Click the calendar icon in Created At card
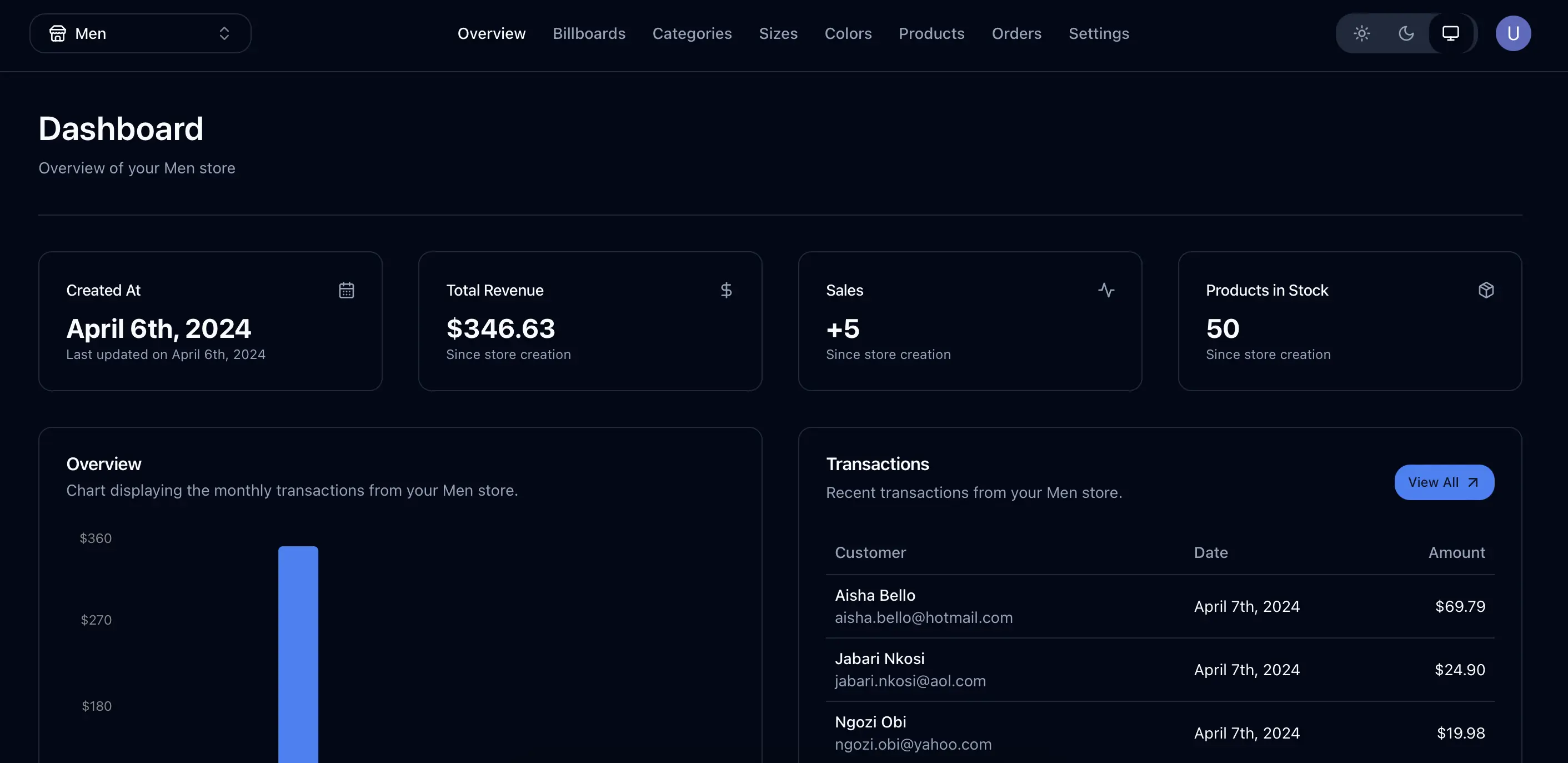Image resolution: width=1568 pixels, height=763 pixels. click(x=347, y=291)
